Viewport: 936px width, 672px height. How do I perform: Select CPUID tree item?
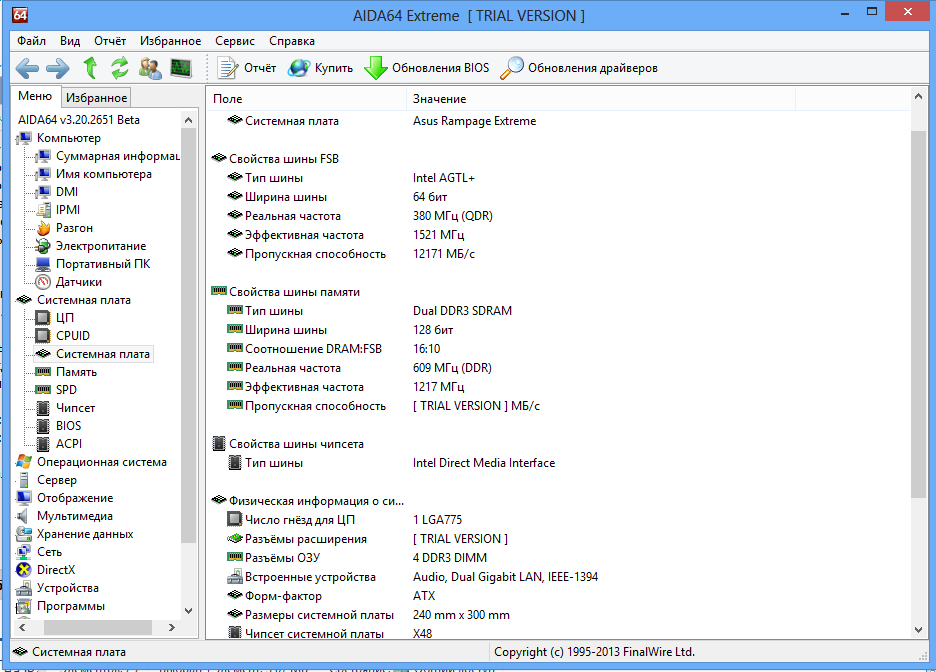tap(73, 335)
